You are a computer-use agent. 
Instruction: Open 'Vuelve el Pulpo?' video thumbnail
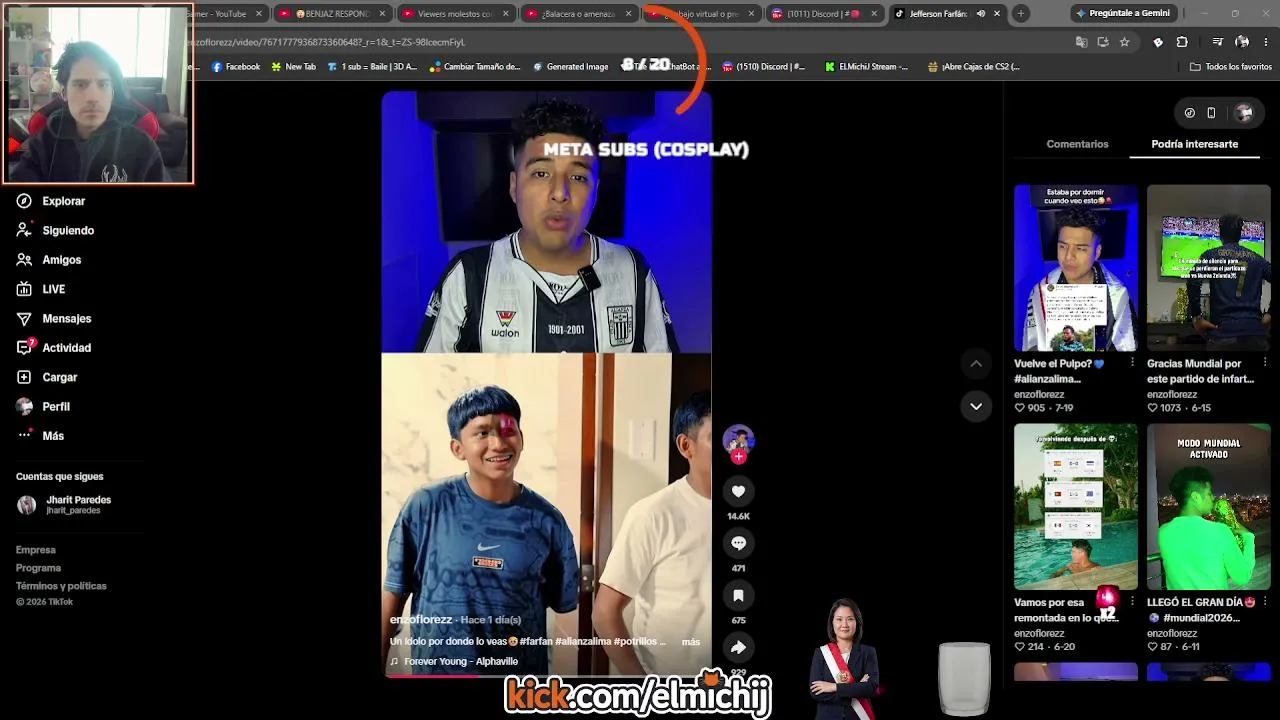coord(1075,268)
